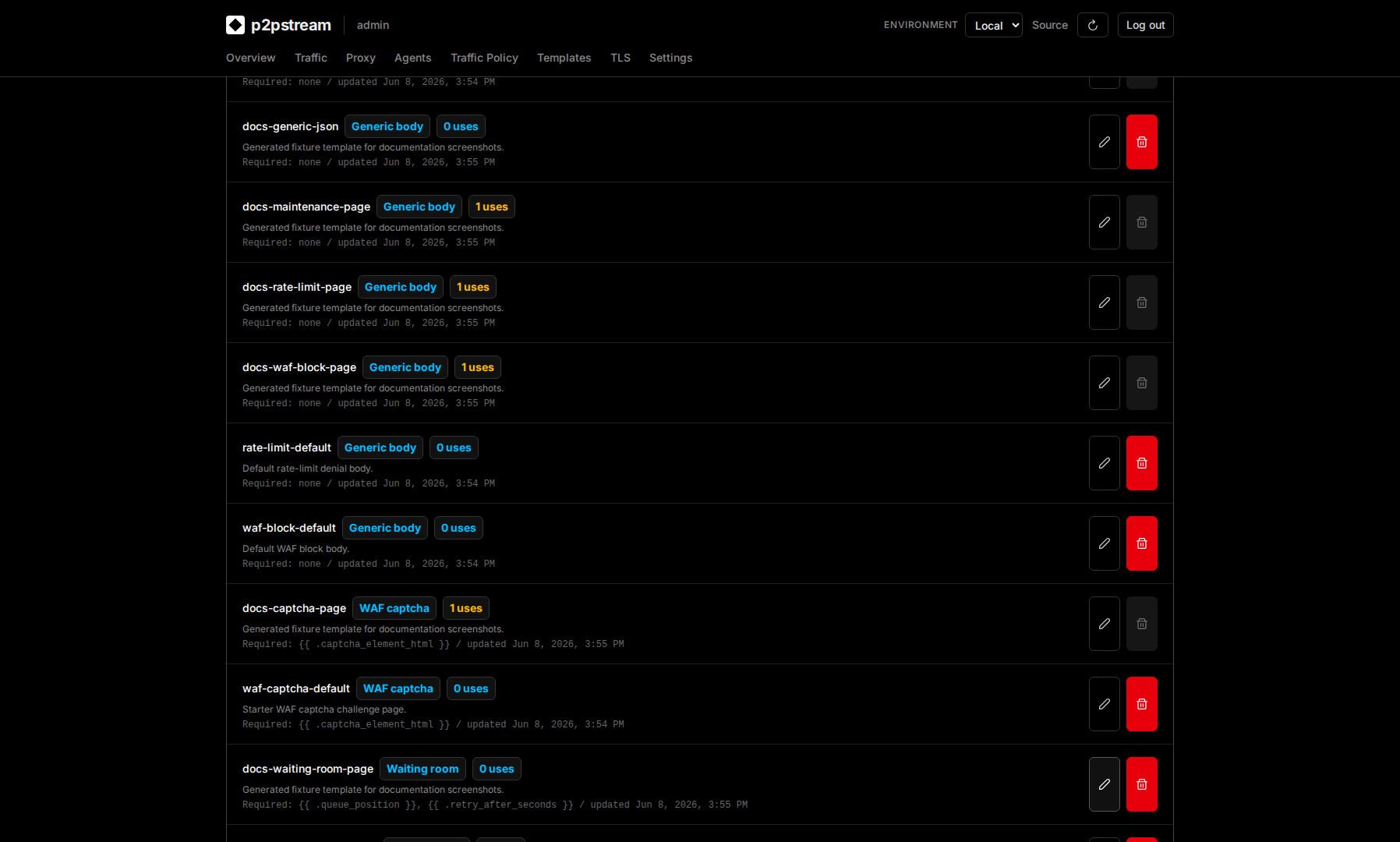Click the docs-waiting-room-page template name

[308, 769]
